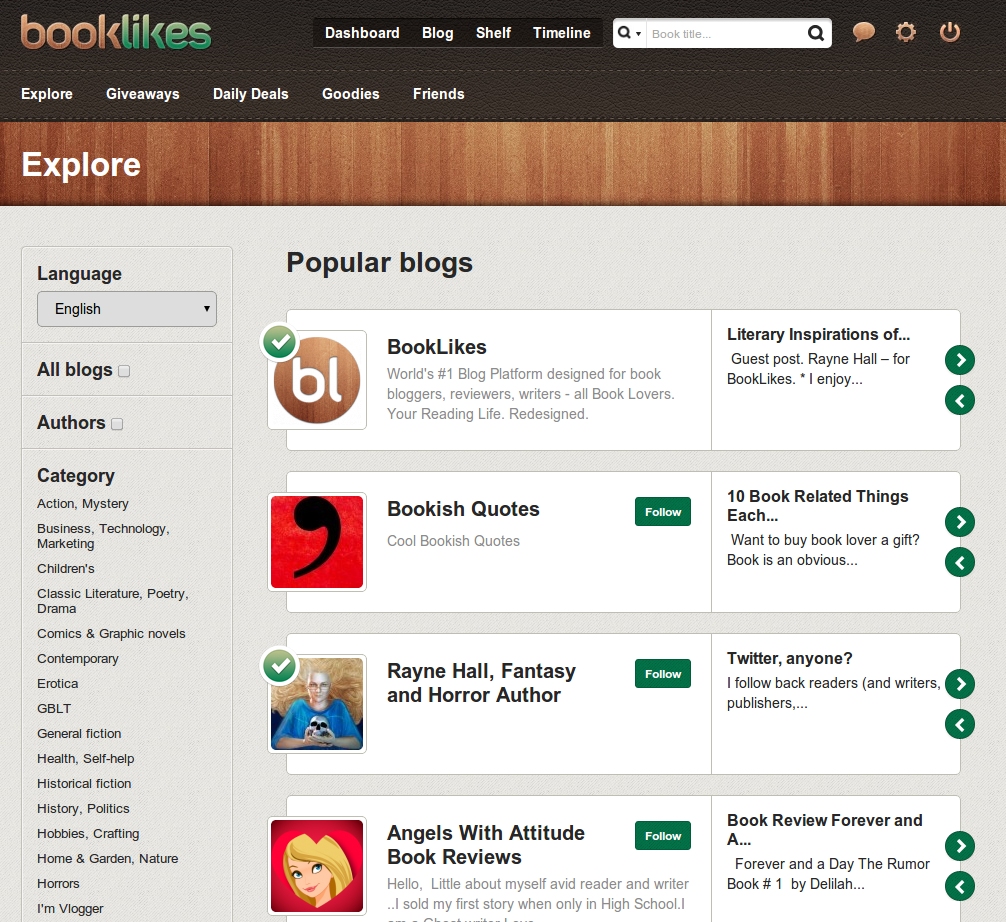Filter by Children's category
The image size is (1006, 922).
65,568
